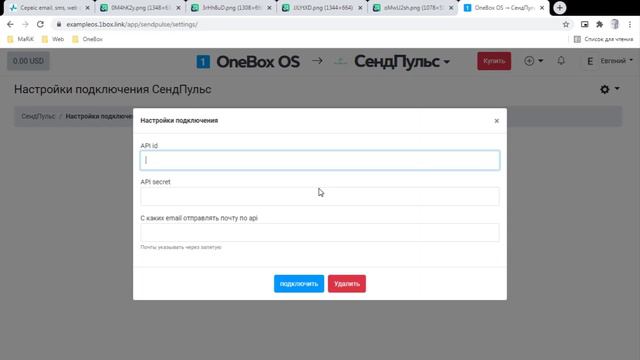Click the red Купить button
Viewport: 640px width, 360px height.
[x=494, y=61]
